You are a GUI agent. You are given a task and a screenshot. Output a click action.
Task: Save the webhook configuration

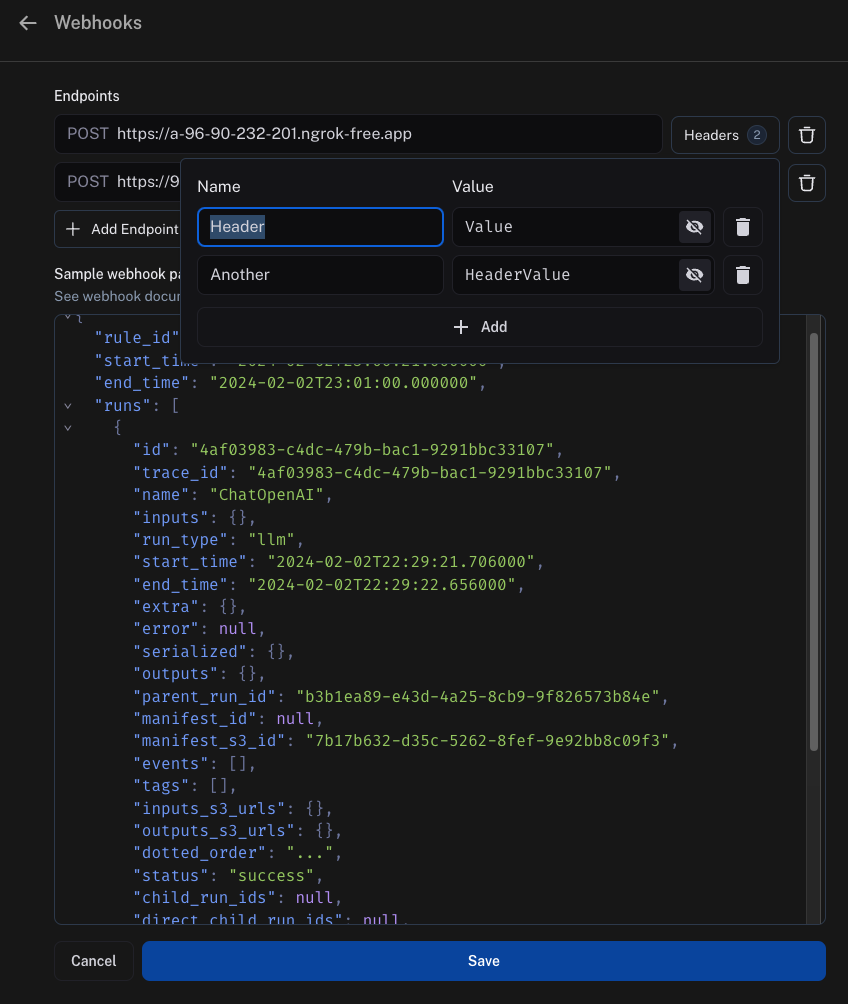point(483,960)
